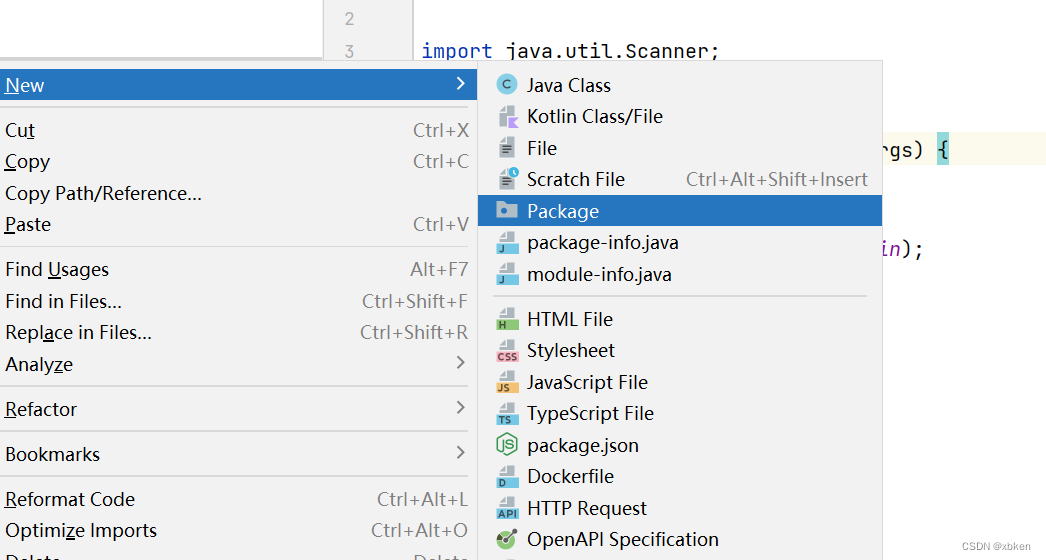Click the OpenAPI Specification icon
The height and width of the screenshot is (560, 1046).
click(x=507, y=539)
